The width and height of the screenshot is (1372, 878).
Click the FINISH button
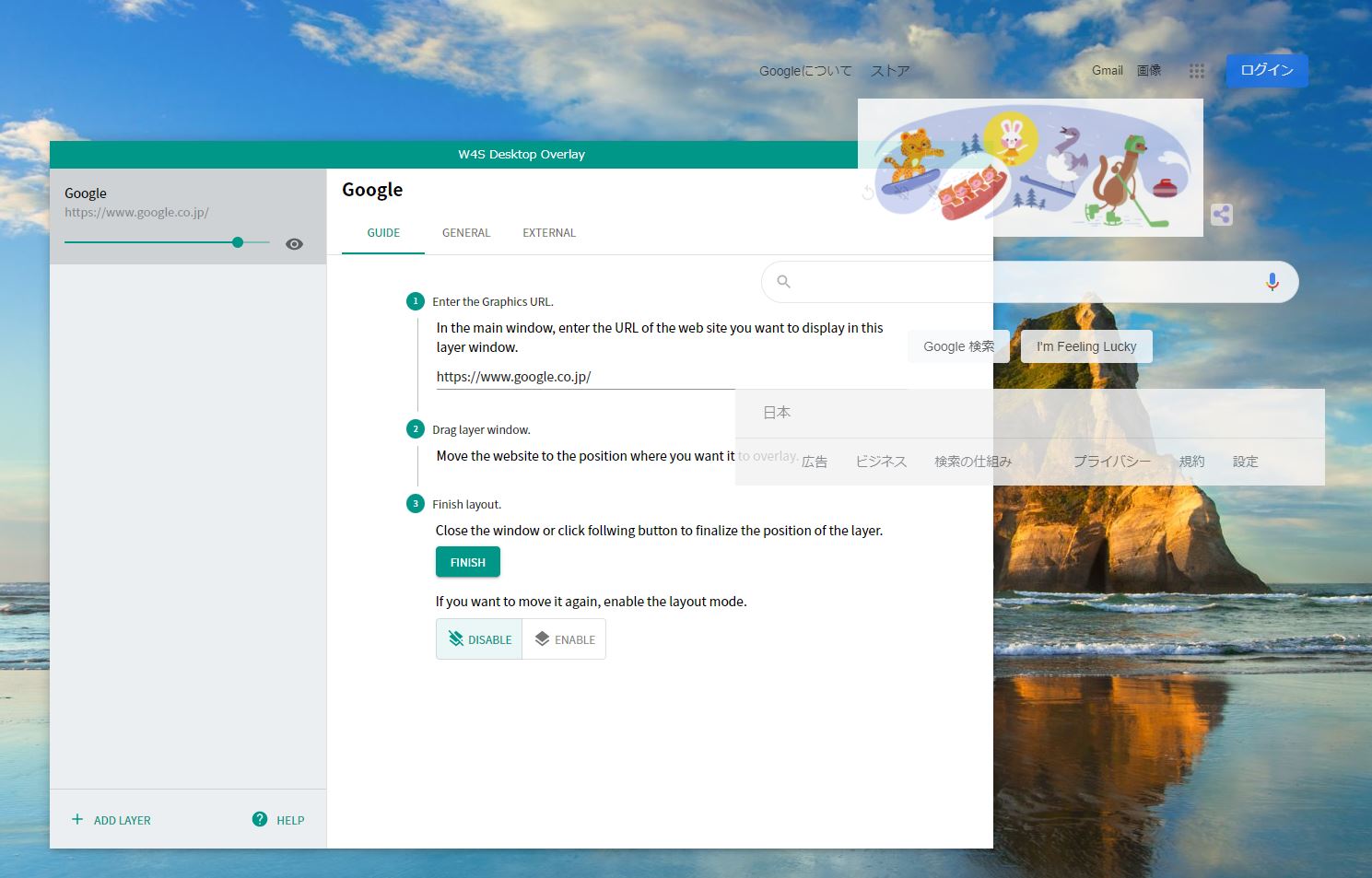click(468, 562)
